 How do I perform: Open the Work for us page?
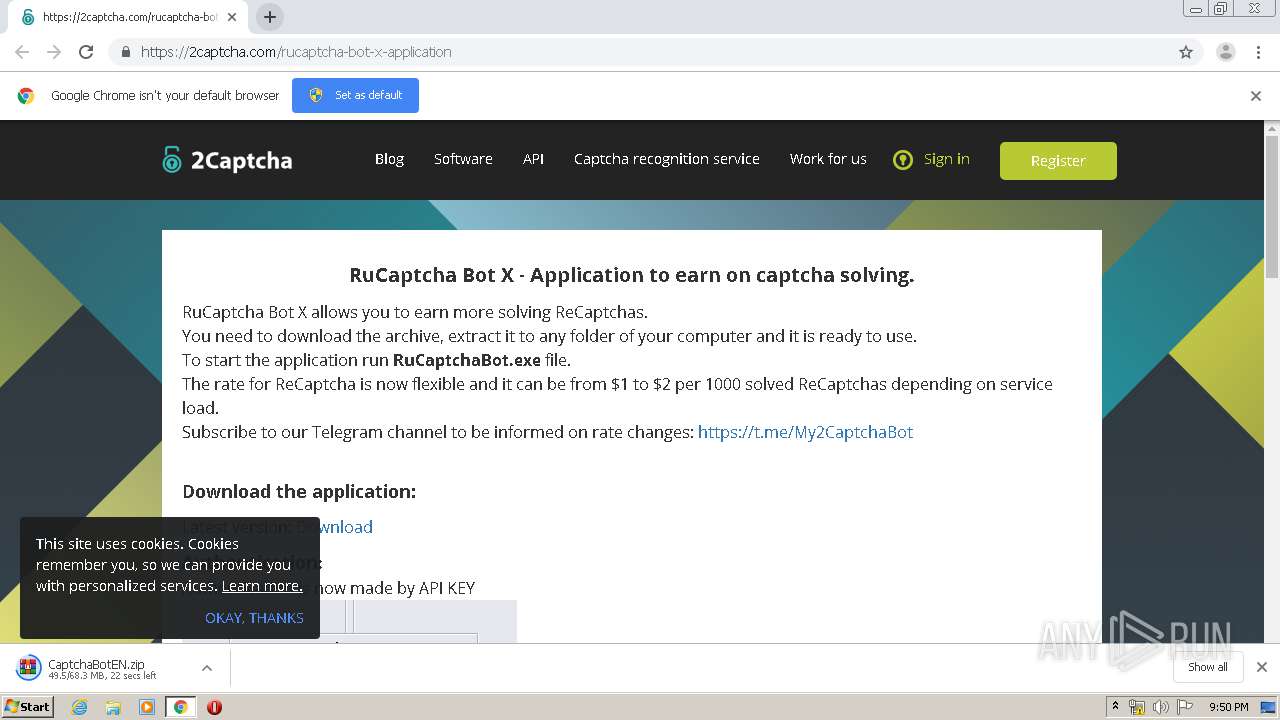point(828,159)
